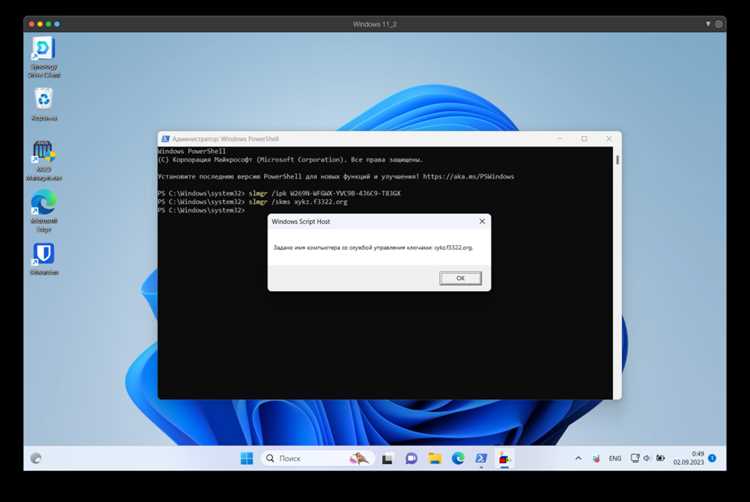
Task: Click the slmgr /skms command line text
Action: point(298,202)
